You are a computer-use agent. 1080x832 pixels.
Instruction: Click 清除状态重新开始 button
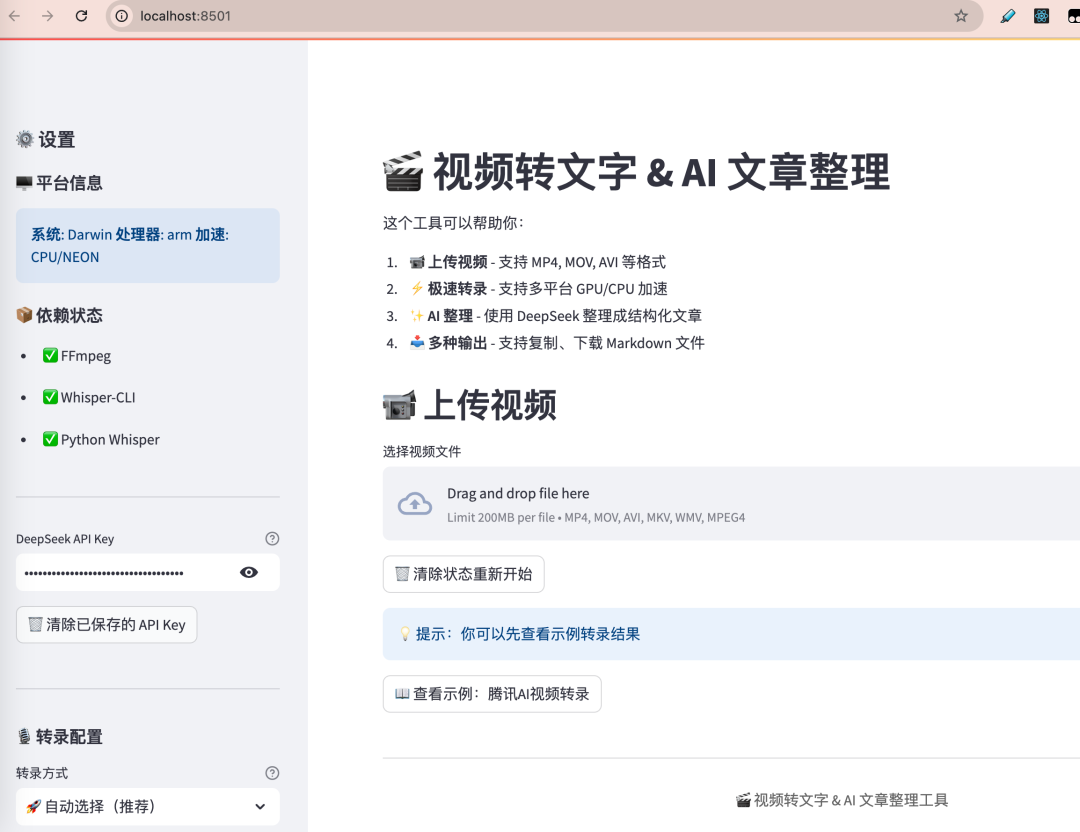(x=463, y=574)
